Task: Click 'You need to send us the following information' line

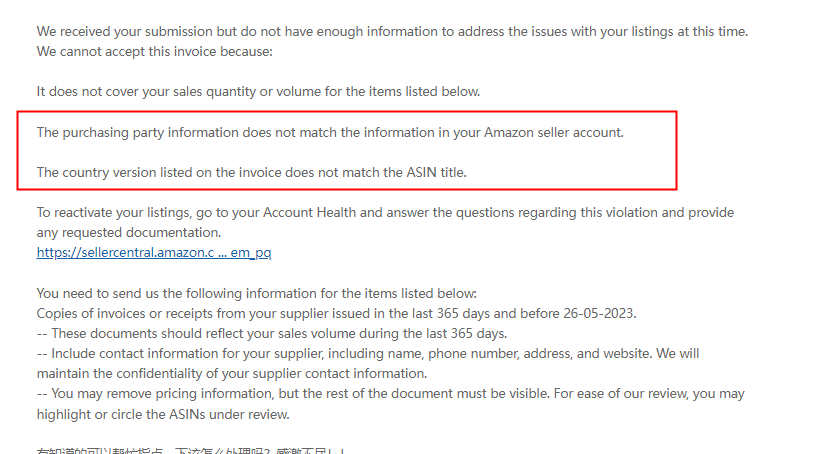Action: coord(257,293)
